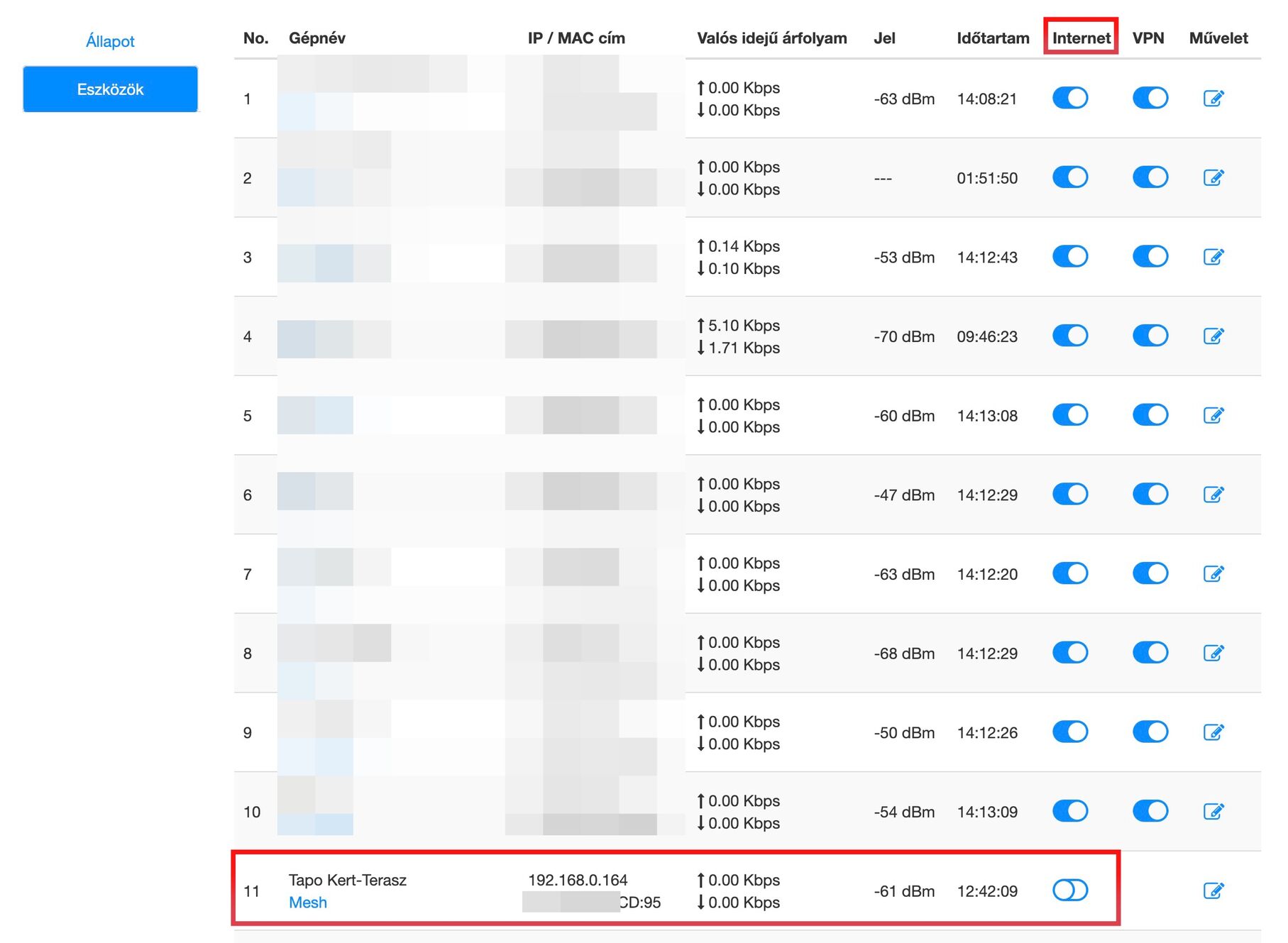Image resolution: width=1288 pixels, height=943 pixels.
Task: Enable Internet for Tapo Kert-Terasz
Action: [1070, 890]
